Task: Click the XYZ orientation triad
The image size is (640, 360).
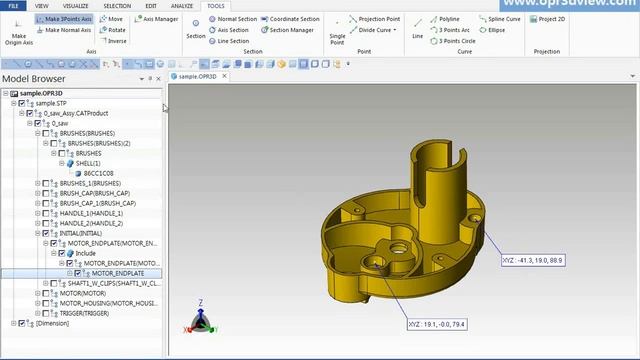Action: [200, 318]
